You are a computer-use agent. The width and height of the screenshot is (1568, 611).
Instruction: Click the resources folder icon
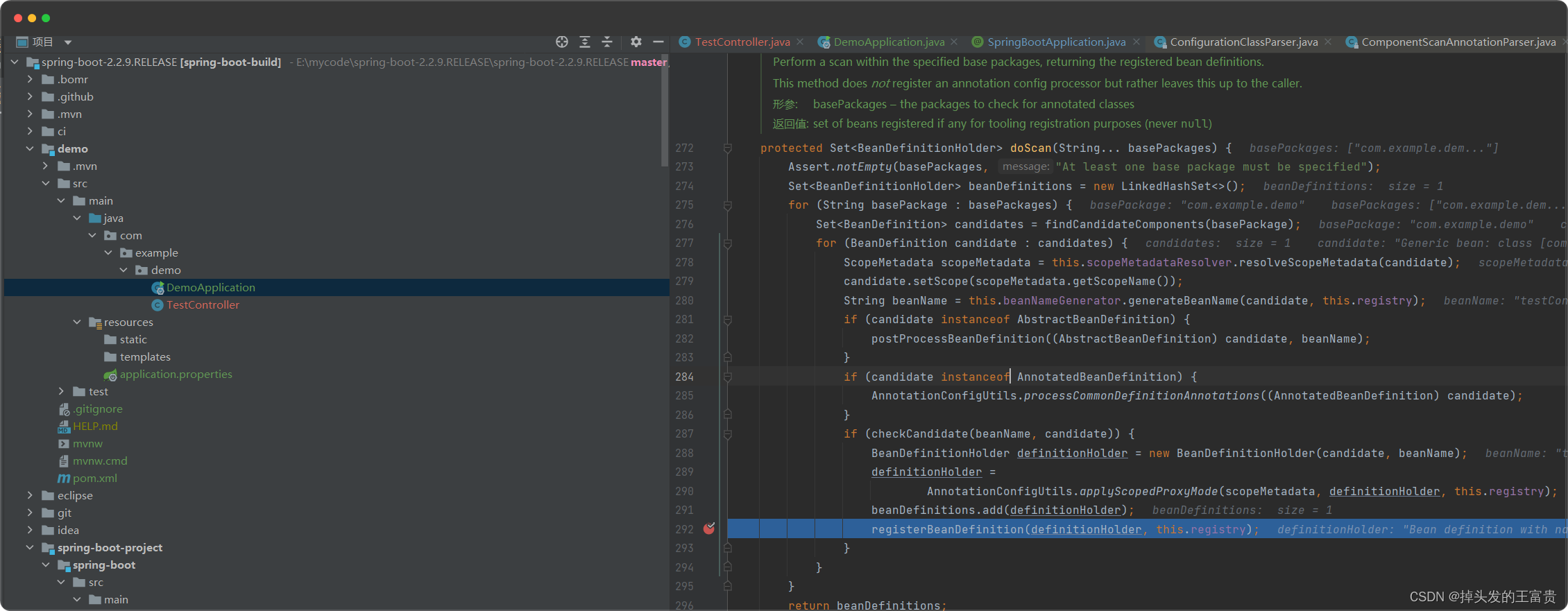[95, 322]
